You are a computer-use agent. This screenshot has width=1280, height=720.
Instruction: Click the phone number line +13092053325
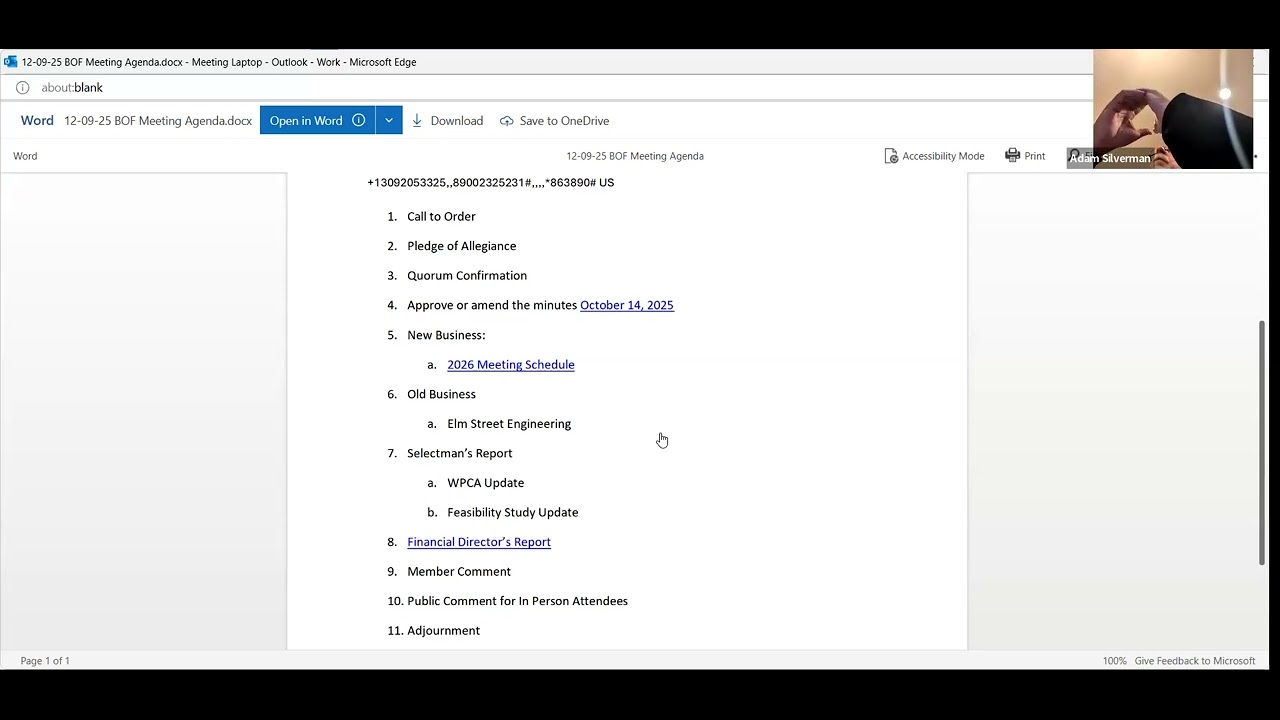pyautogui.click(x=491, y=183)
